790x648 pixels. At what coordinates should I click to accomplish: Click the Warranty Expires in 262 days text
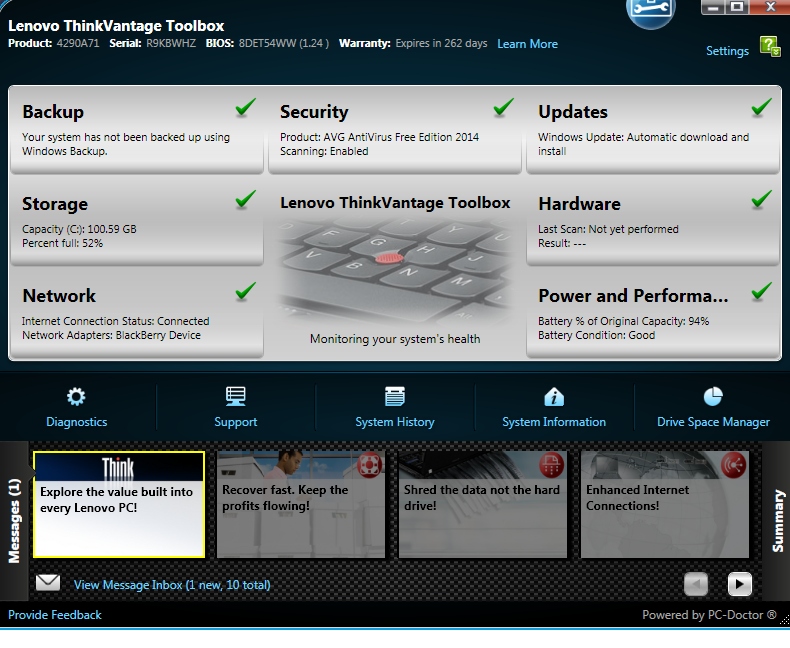(413, 43)
